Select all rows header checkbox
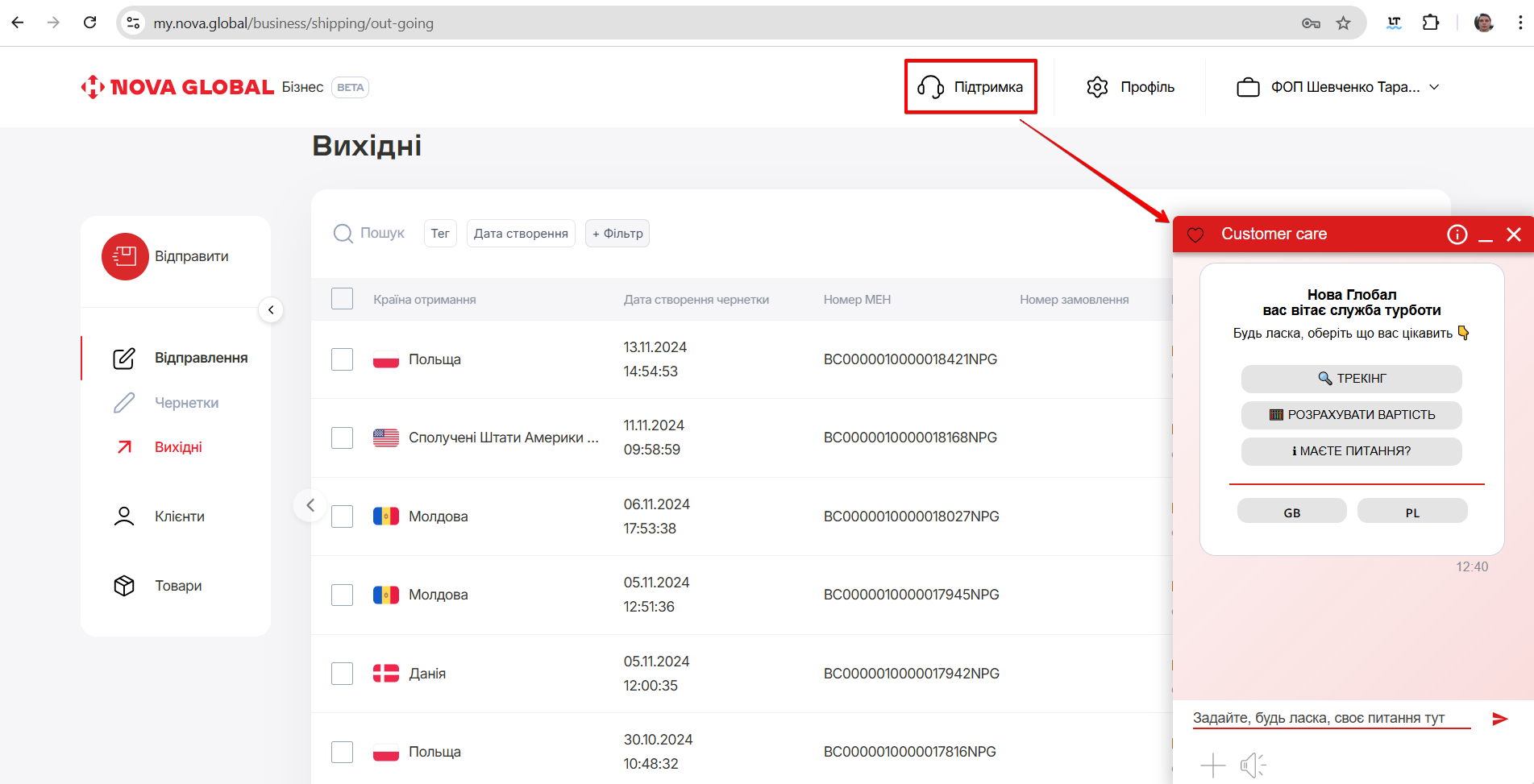This screenshot has width=1534, height=784. point(343,299)
